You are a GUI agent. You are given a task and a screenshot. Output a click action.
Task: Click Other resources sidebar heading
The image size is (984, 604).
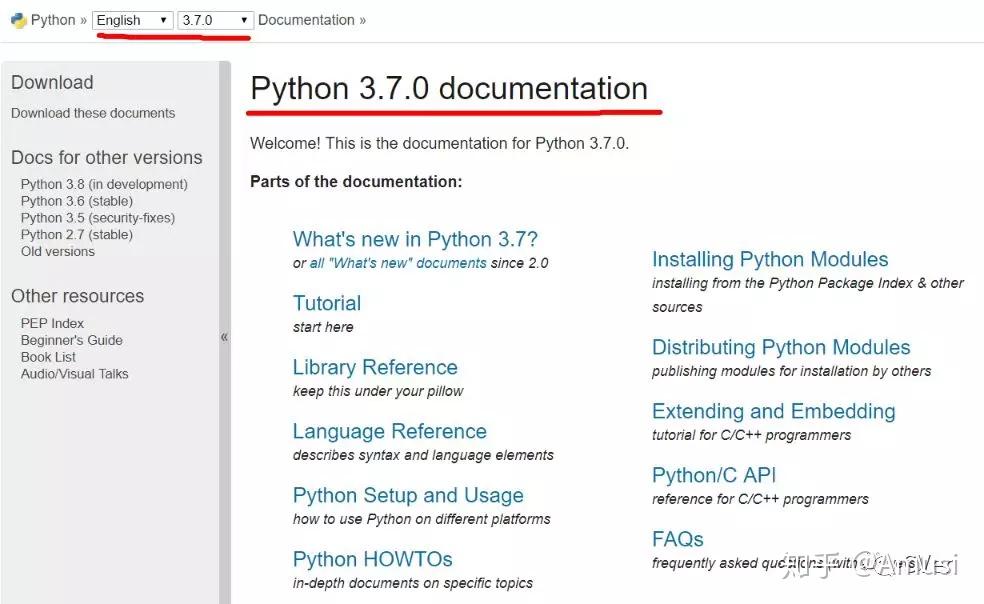click(x=77, y=296)
